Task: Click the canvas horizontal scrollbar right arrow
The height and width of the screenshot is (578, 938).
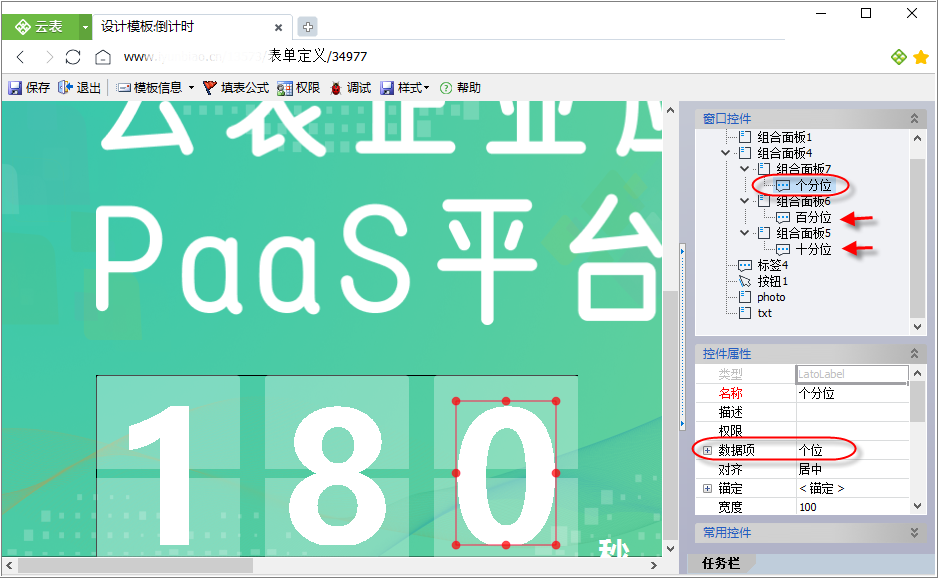Action: click(654, 565)
